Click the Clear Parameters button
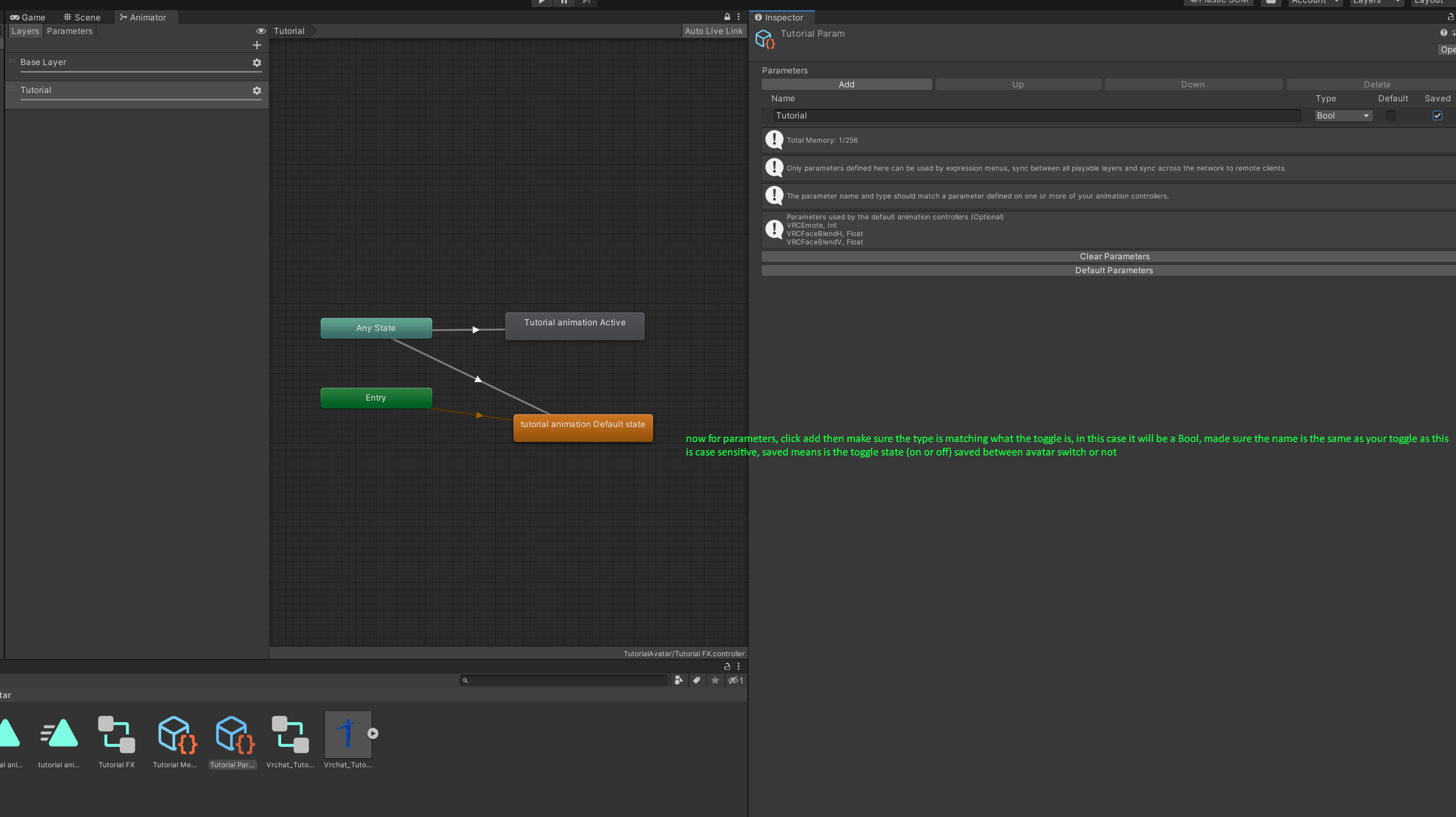The height and width of the screenshot is (817, 1456). [x=1113, y=256]
